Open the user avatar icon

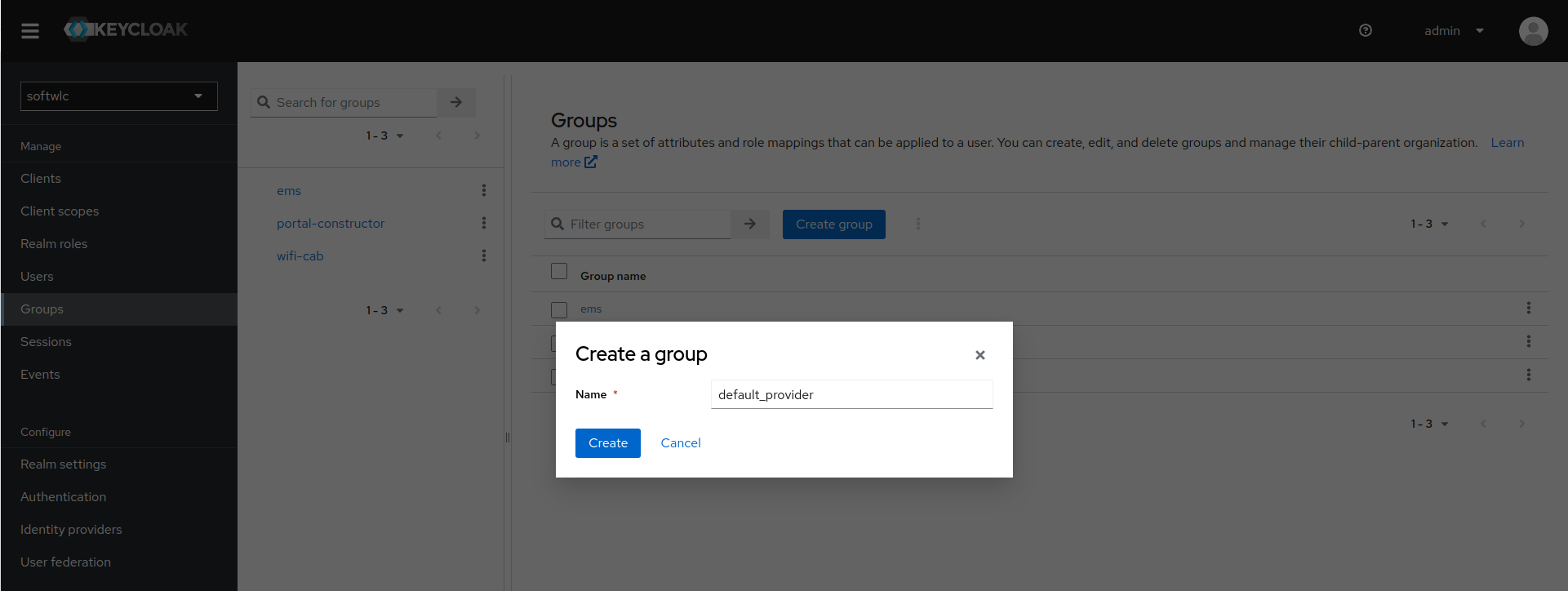(x=1533, y=31)
